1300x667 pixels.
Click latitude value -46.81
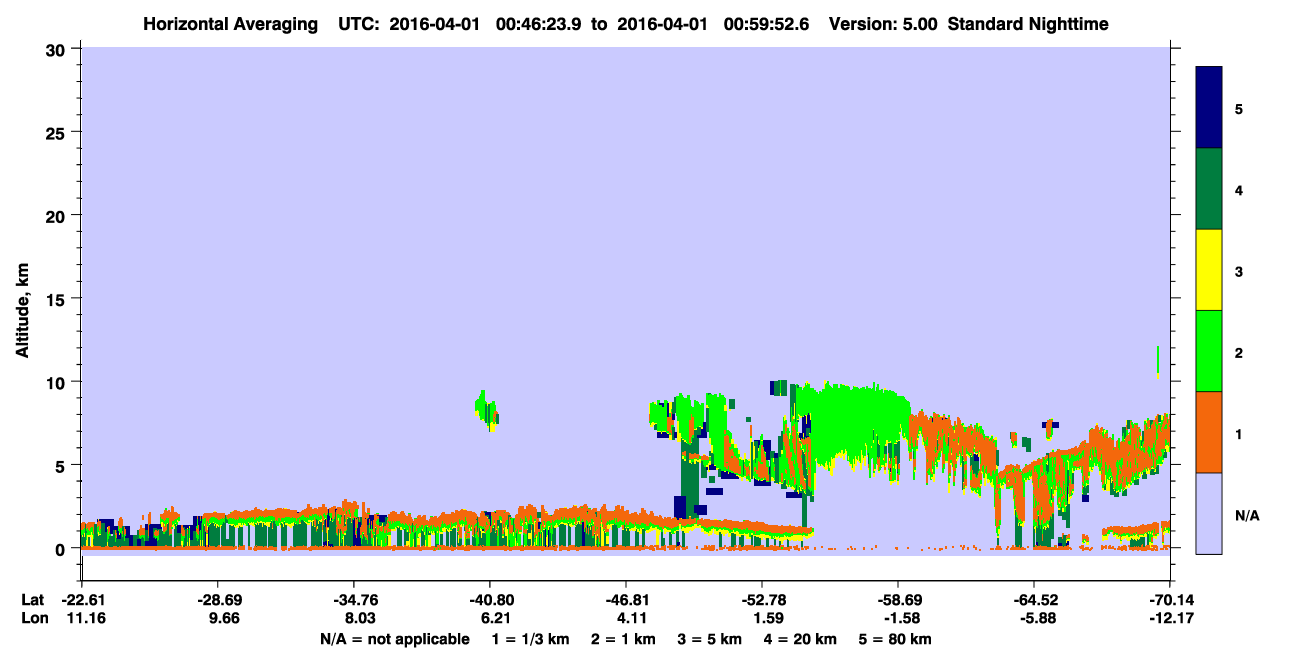pyautogui.click(x=625, y=600)
